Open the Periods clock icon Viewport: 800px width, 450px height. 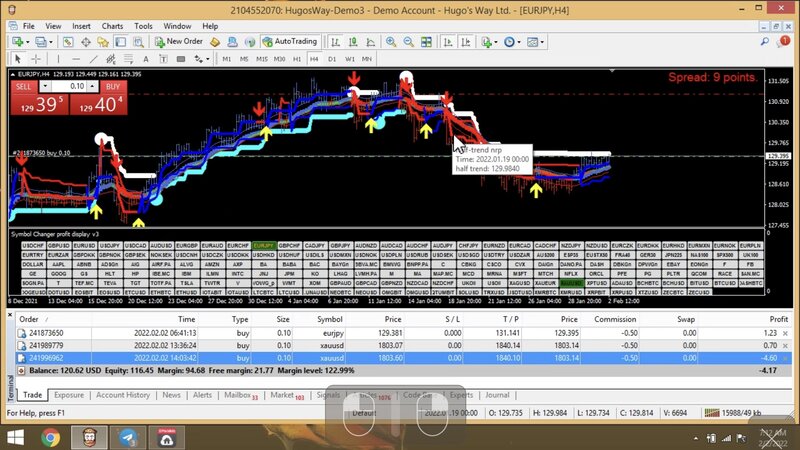[x=509, y=42]
